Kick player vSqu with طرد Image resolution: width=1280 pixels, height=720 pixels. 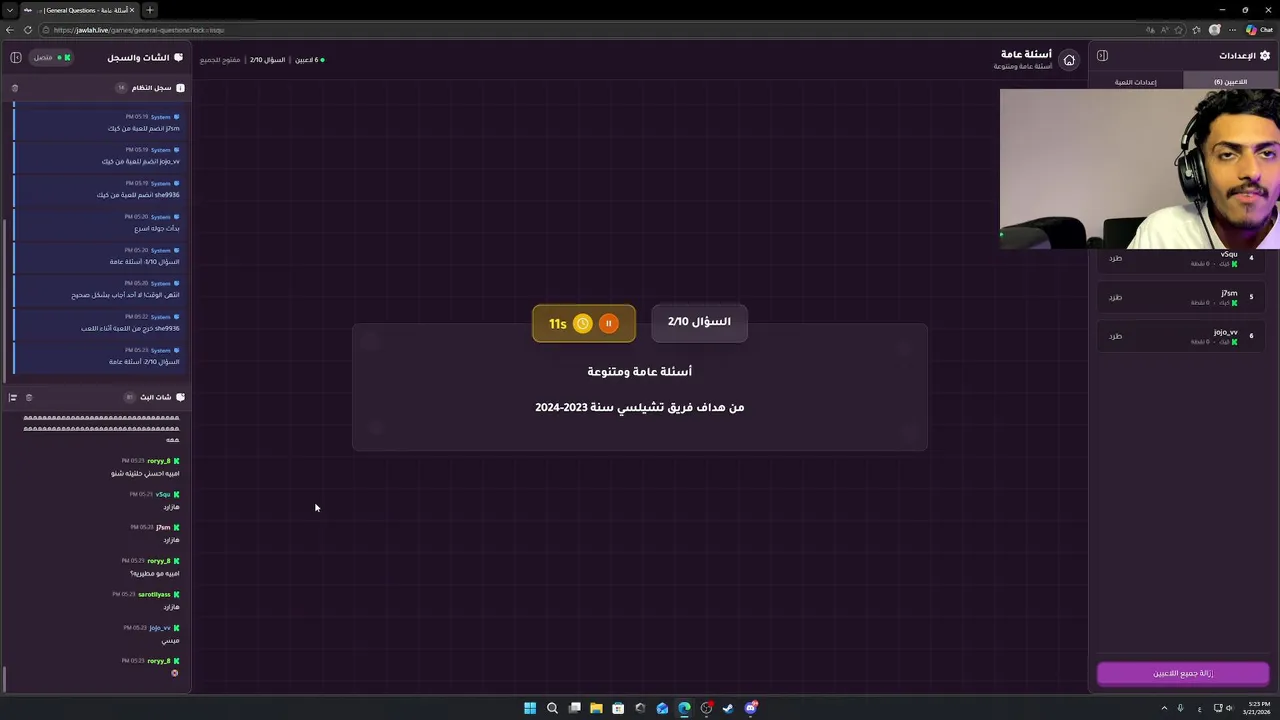click(1115, 258)
